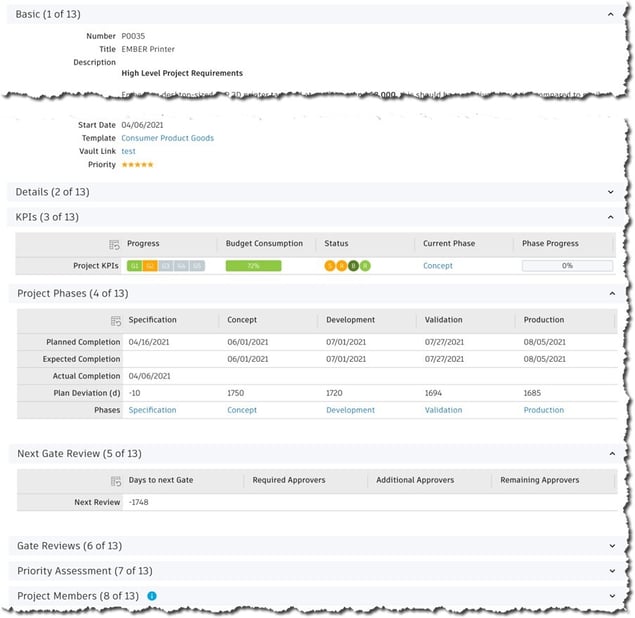Open the Consumer Product Goods template link

pyautogui.click(x=167, y=138)
